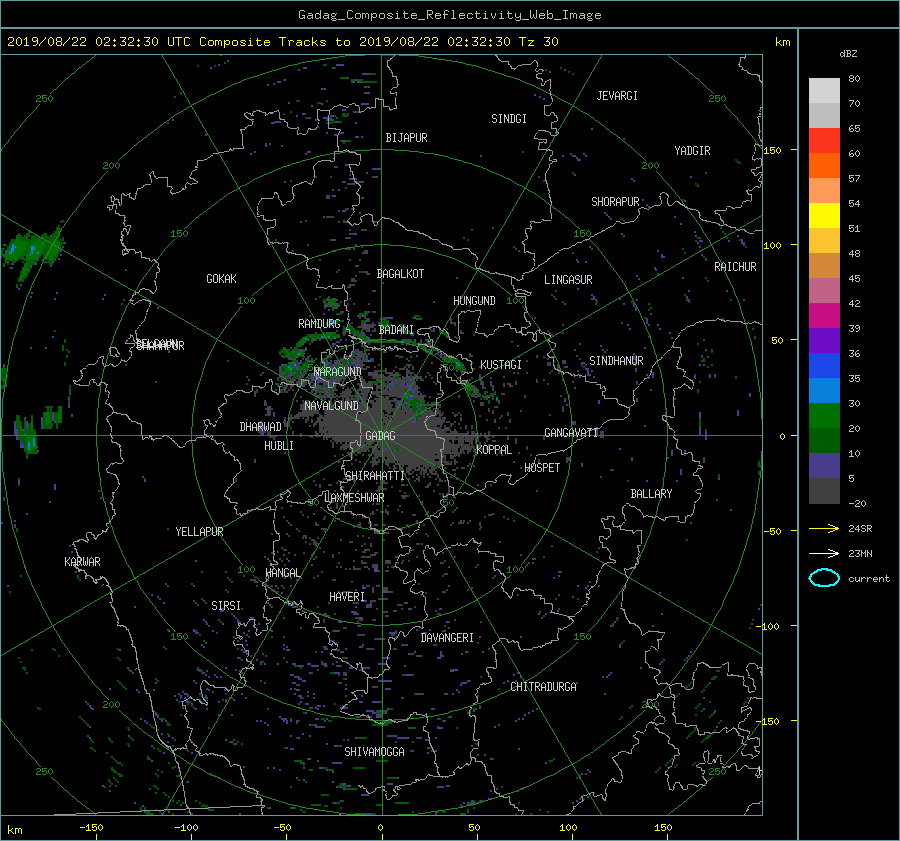Click the SHORAPUR city label
Viewport: 900px width, 841px height.
click(615, 202)
